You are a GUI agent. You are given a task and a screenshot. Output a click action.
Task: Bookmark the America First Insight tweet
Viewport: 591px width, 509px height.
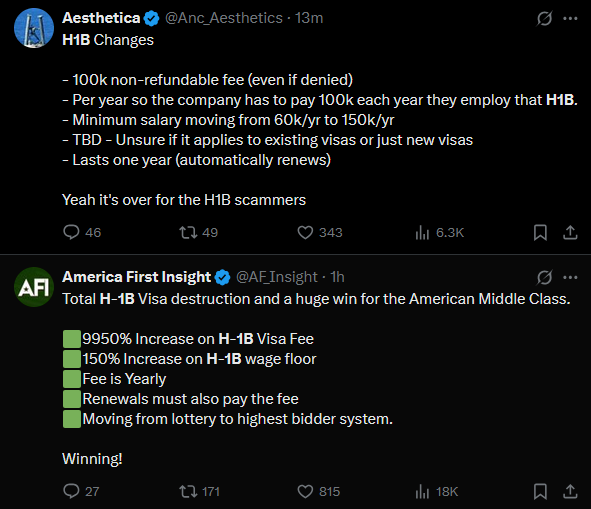tap(540, 491)
